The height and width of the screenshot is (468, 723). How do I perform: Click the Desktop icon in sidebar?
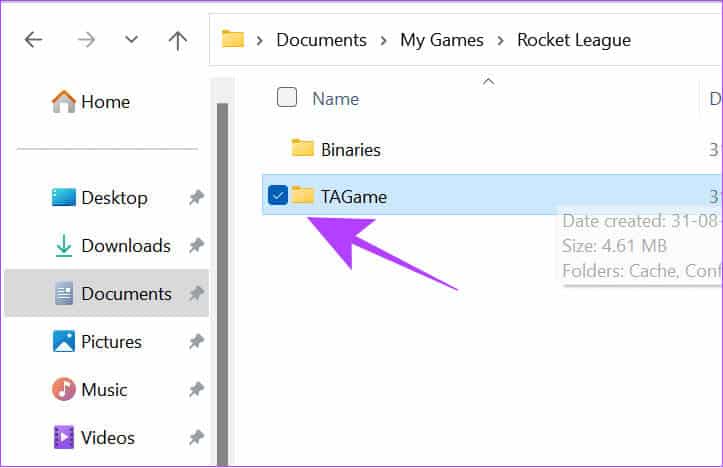click(x=64, y=197)
